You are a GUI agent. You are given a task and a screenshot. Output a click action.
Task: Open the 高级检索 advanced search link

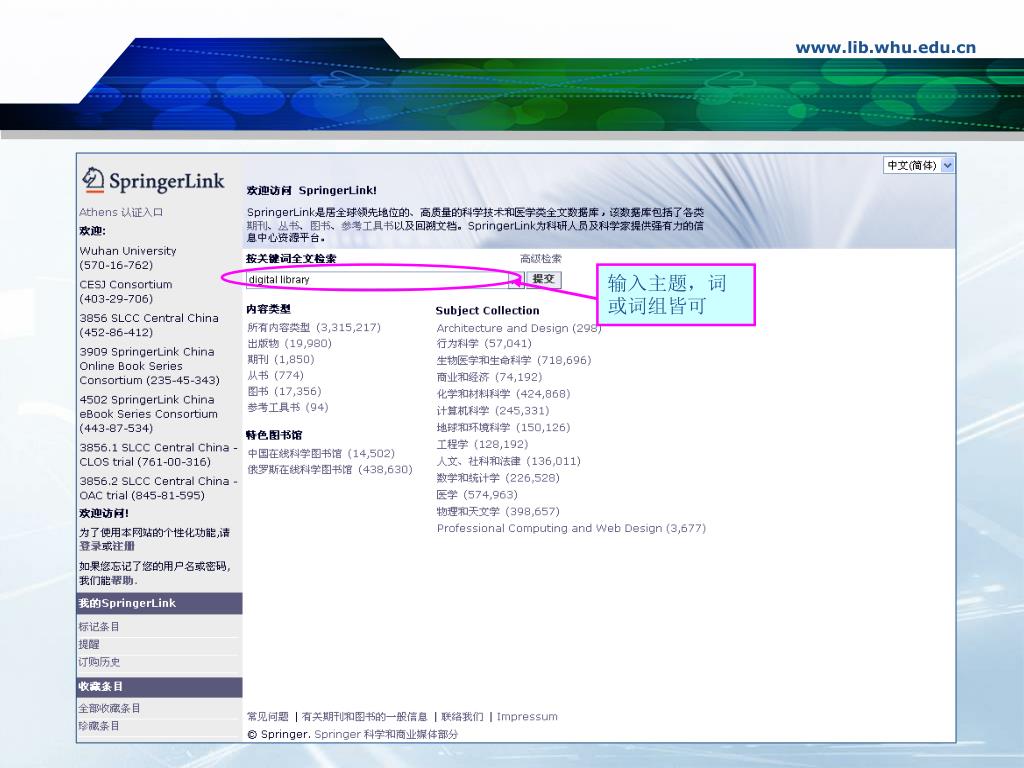click(x=541, y=259)
